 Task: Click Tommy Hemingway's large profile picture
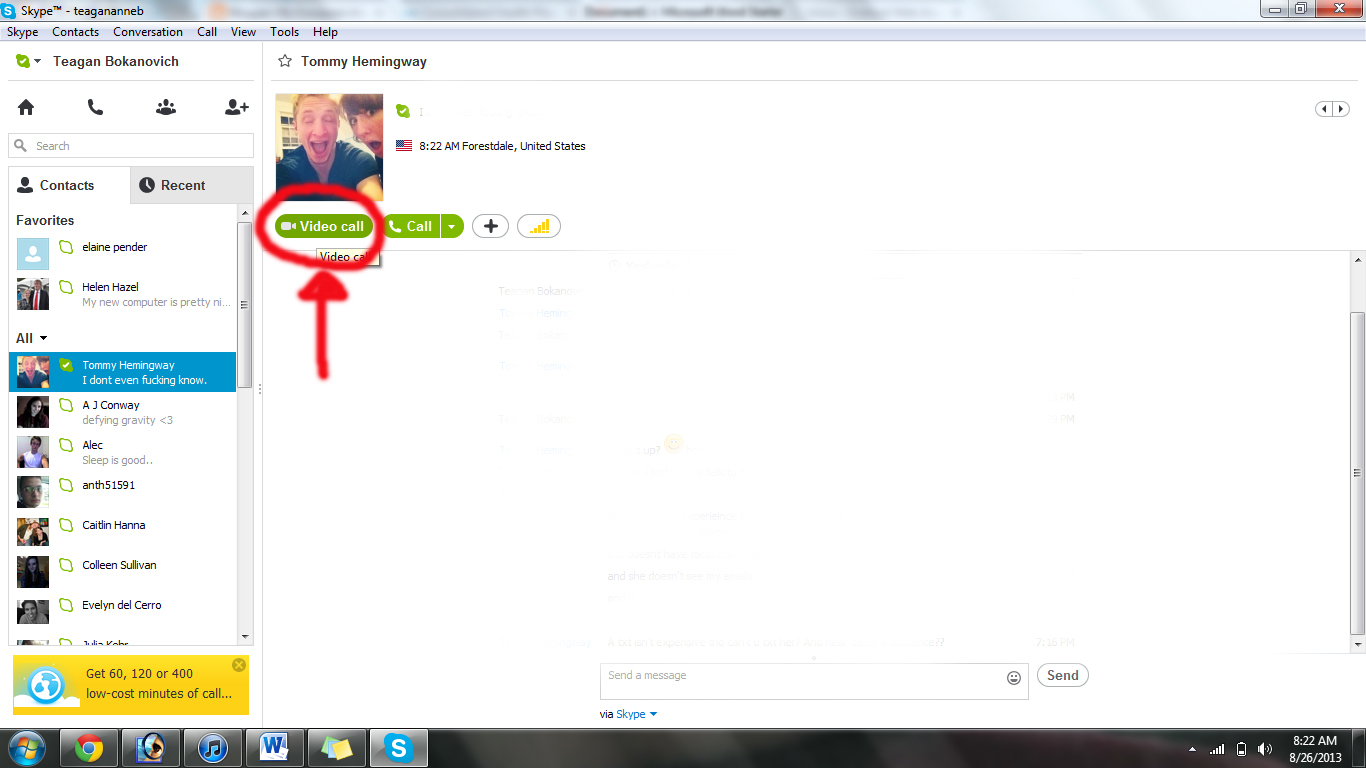tap(329, 147)
